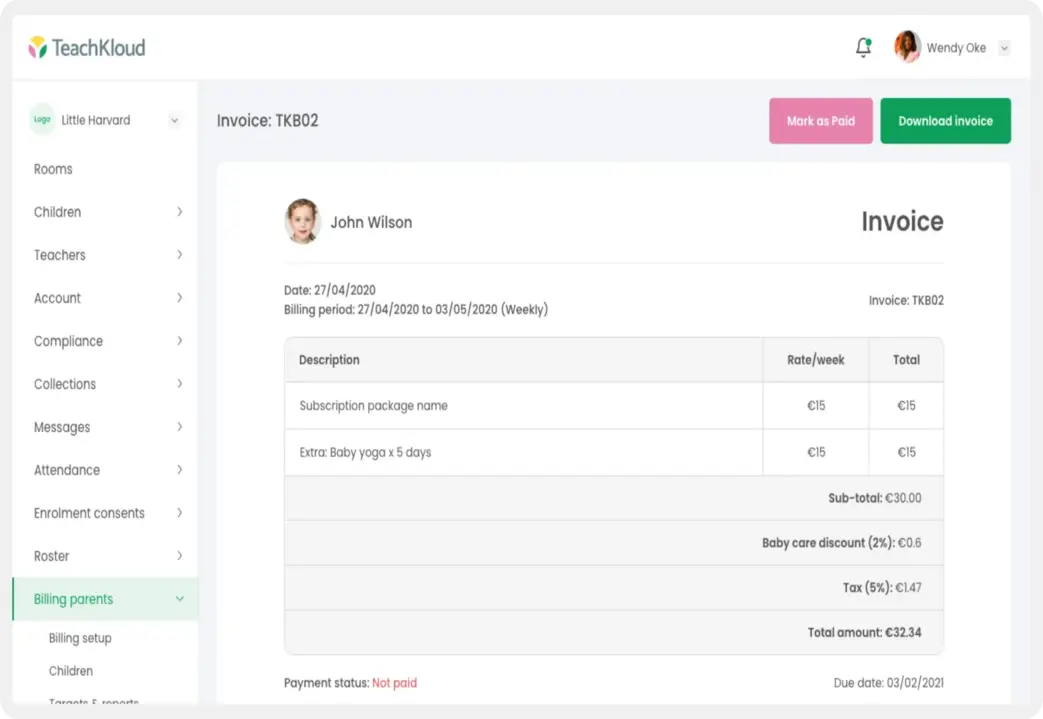Expand the Teachers chevron
Image resolution: width=1043 pixels, height=719 pixels.
(x=180, y=255)
